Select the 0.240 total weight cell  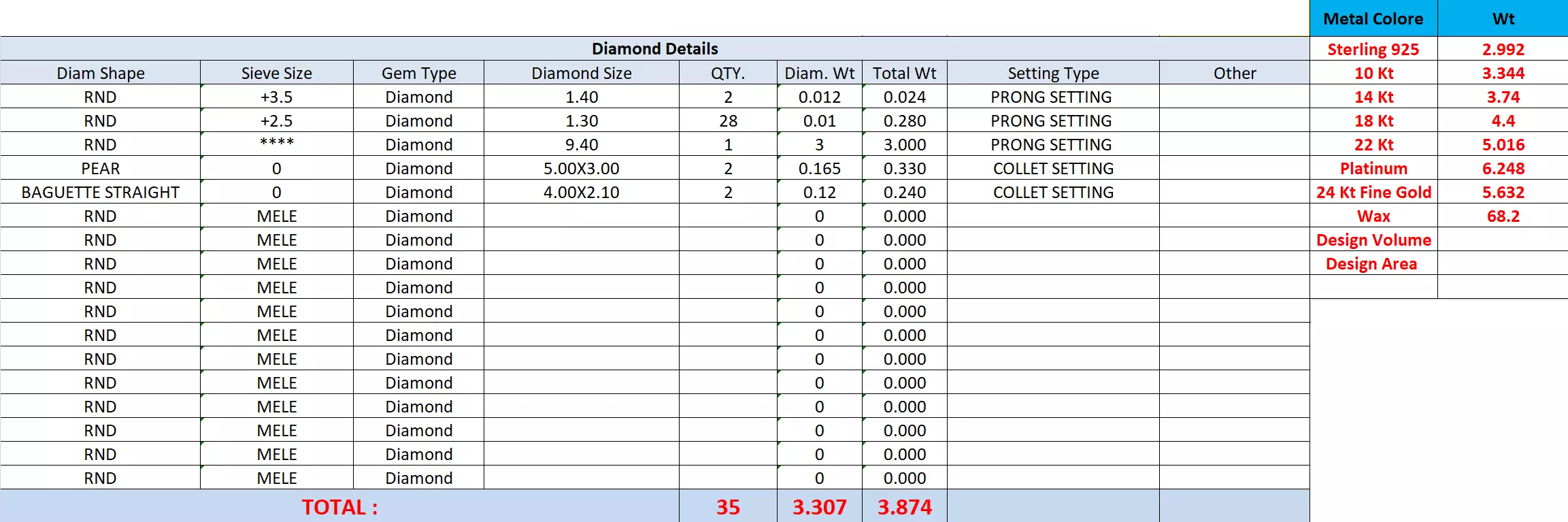pyautogui.click(x=905, y=192)
